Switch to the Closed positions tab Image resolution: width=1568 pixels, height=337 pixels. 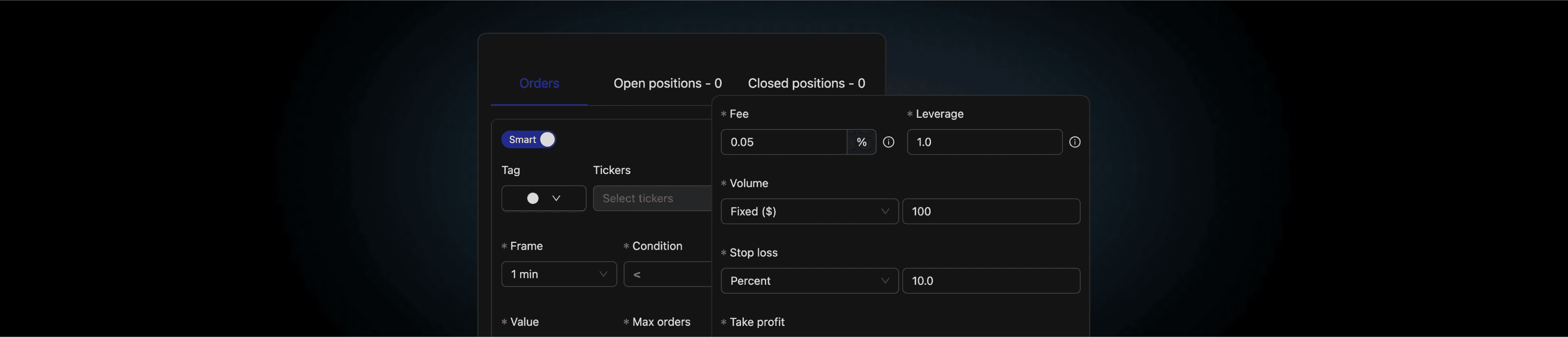click(x=806, y=83)
